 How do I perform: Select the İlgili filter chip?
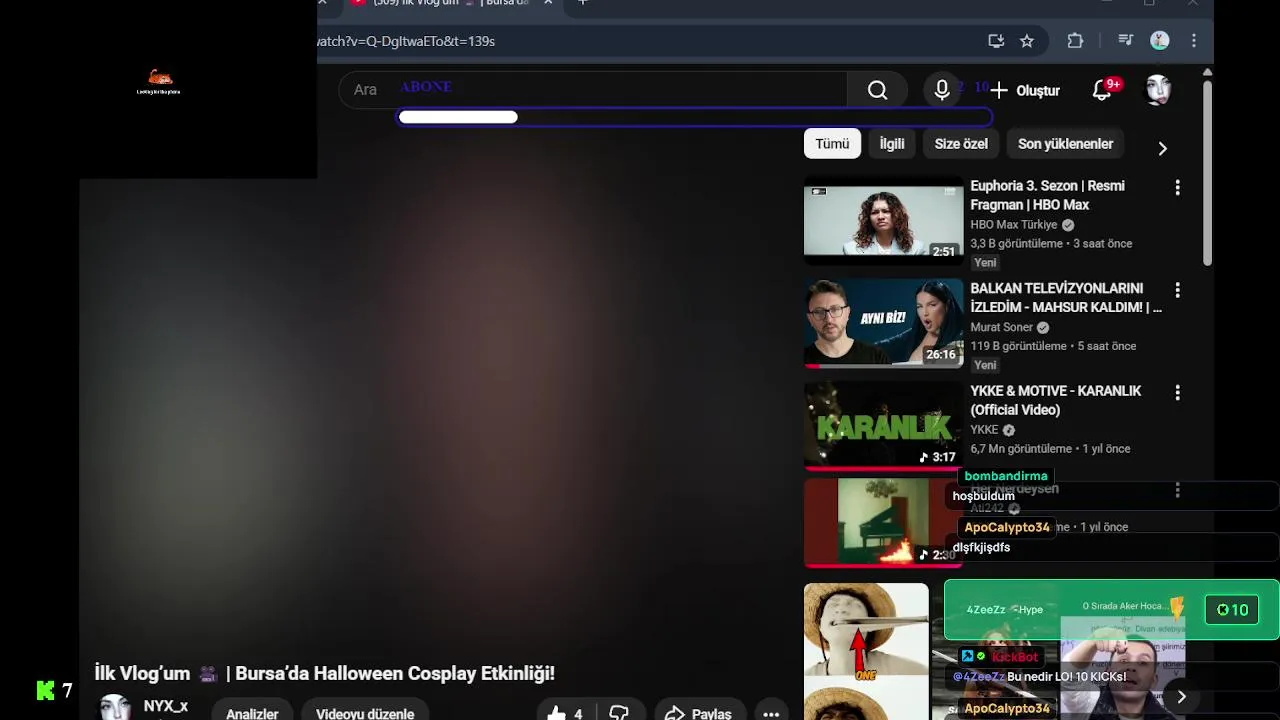coord(892,144)
